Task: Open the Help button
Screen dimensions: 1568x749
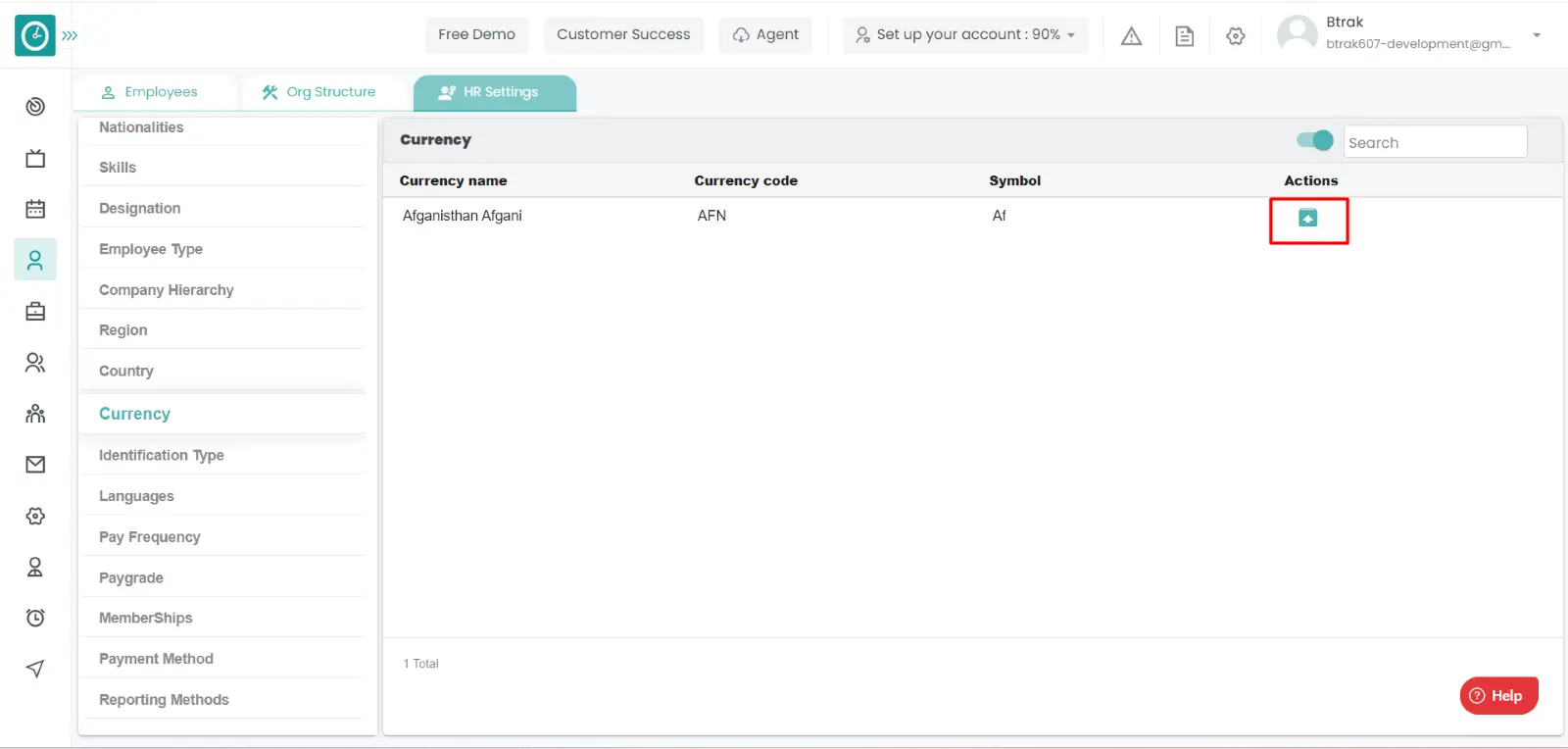Action: coord(1498,695)
